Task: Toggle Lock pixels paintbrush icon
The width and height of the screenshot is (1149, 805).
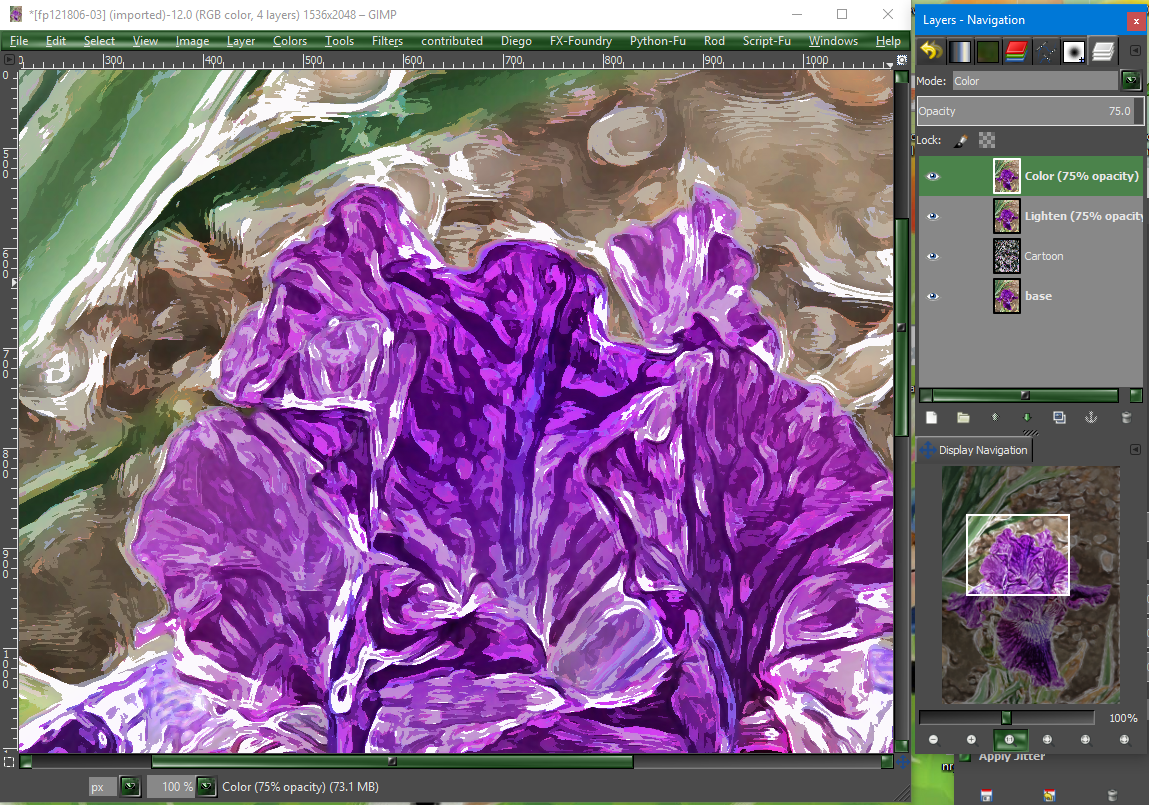Action: (961, 140)
